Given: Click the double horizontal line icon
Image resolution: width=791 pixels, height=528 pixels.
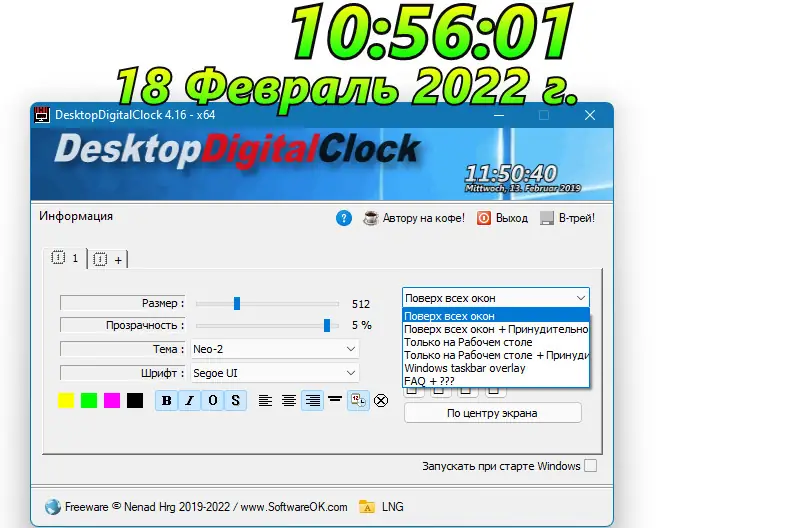Looking at the screenshot, I should coord(335,399).
